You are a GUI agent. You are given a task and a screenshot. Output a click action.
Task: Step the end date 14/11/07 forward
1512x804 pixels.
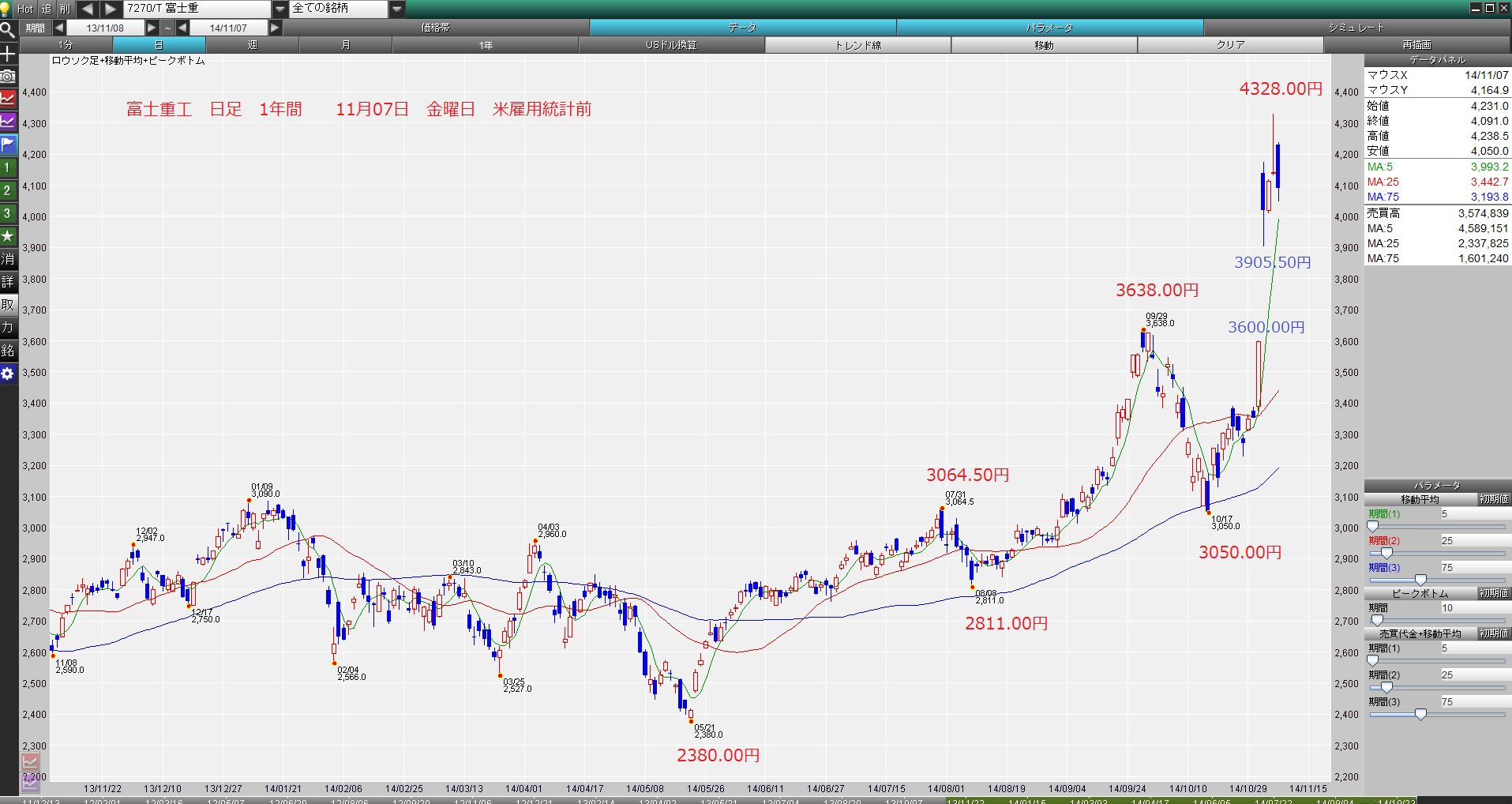pyautogui.click(x=275, y=28)
